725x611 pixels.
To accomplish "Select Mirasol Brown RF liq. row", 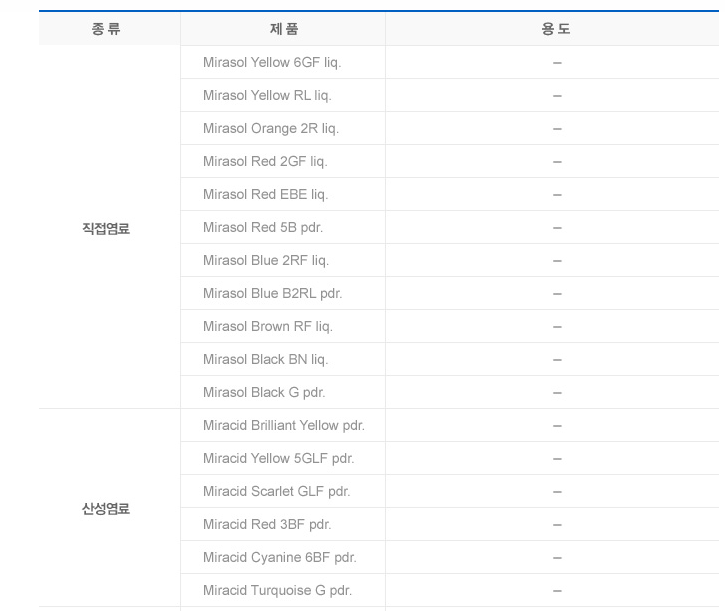I will click(268, 326).
